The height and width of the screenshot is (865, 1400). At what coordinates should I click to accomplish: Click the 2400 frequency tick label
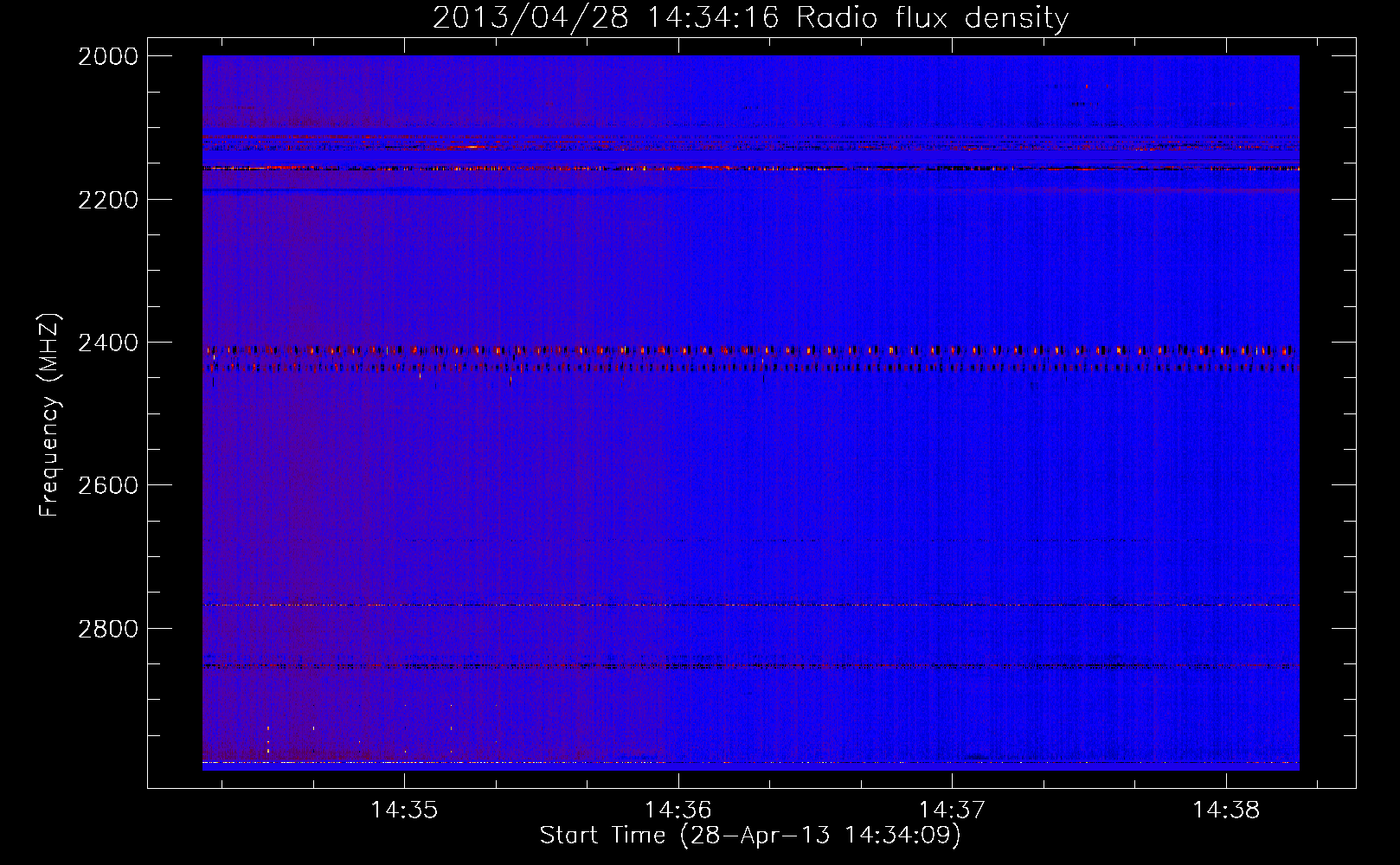(x=108, y=343)
